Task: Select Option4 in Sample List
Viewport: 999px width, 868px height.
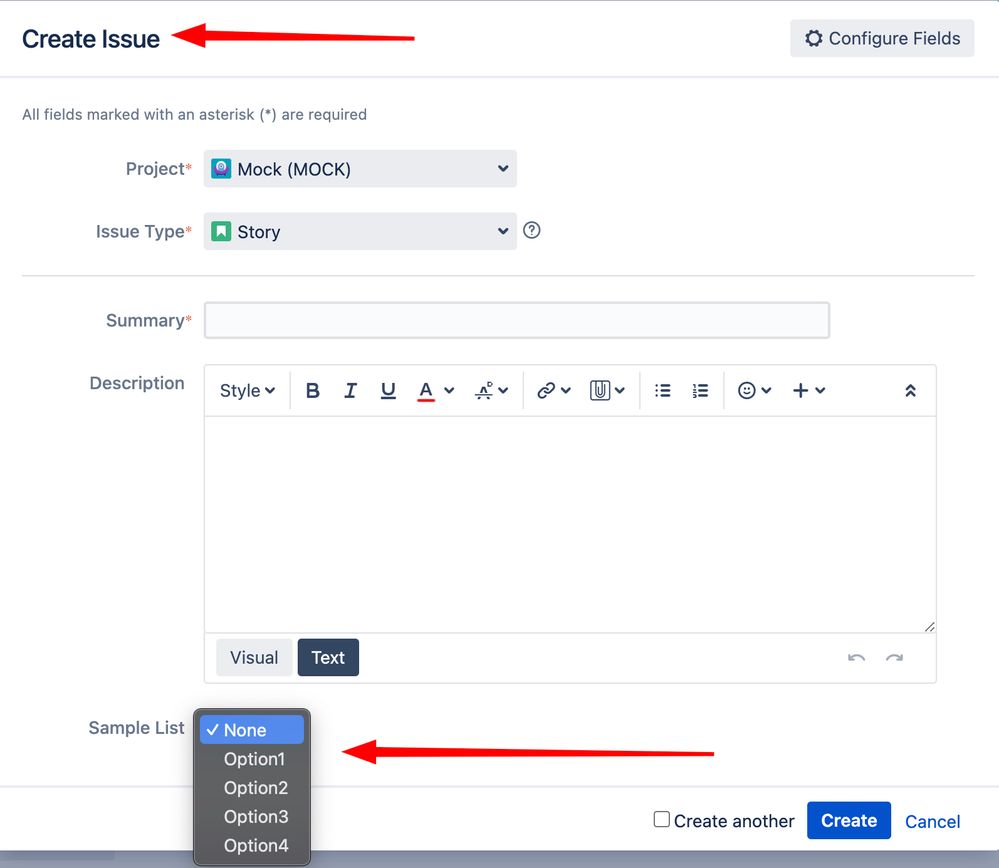Action: click(x=252, y=845)
